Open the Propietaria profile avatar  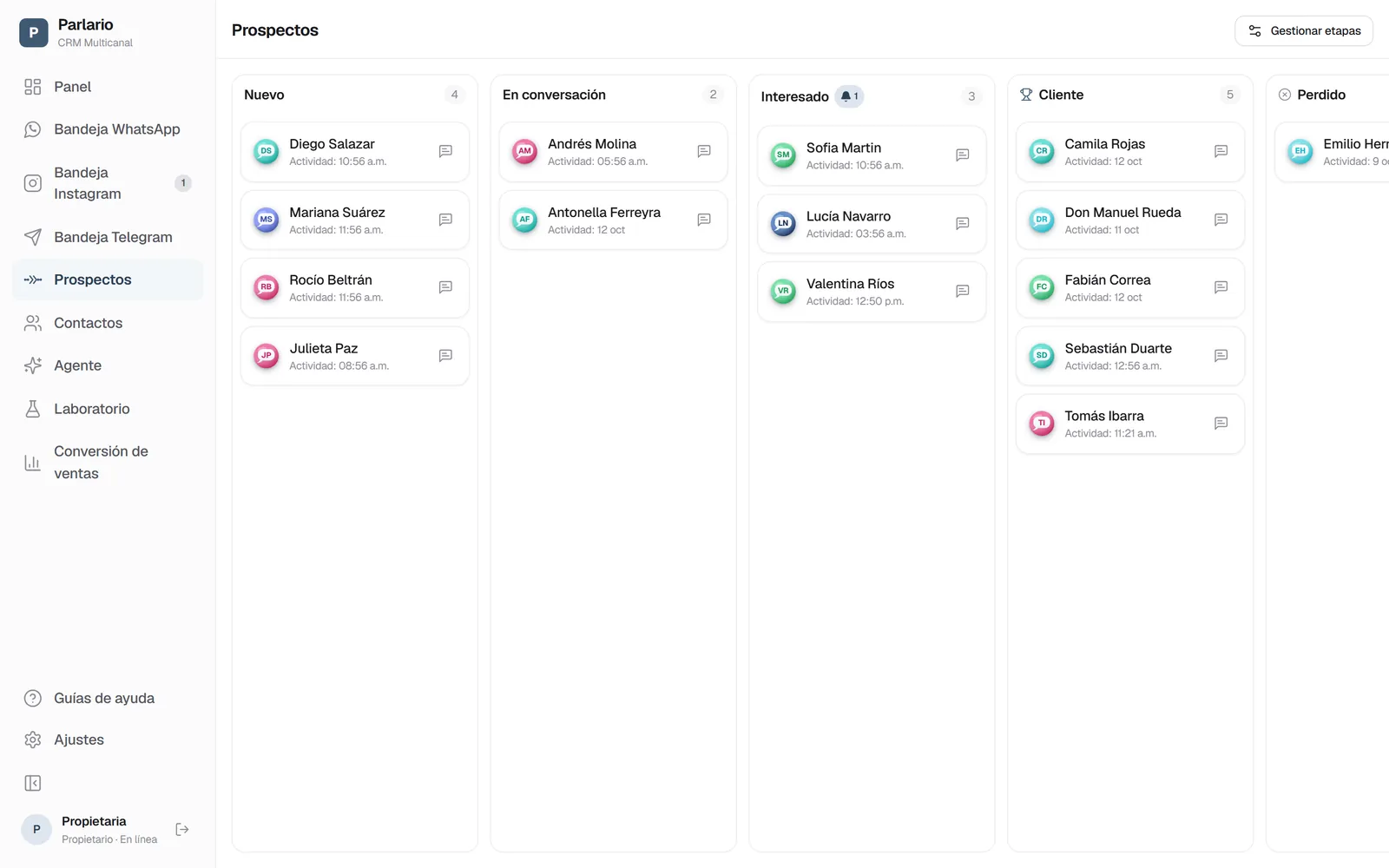36,830
